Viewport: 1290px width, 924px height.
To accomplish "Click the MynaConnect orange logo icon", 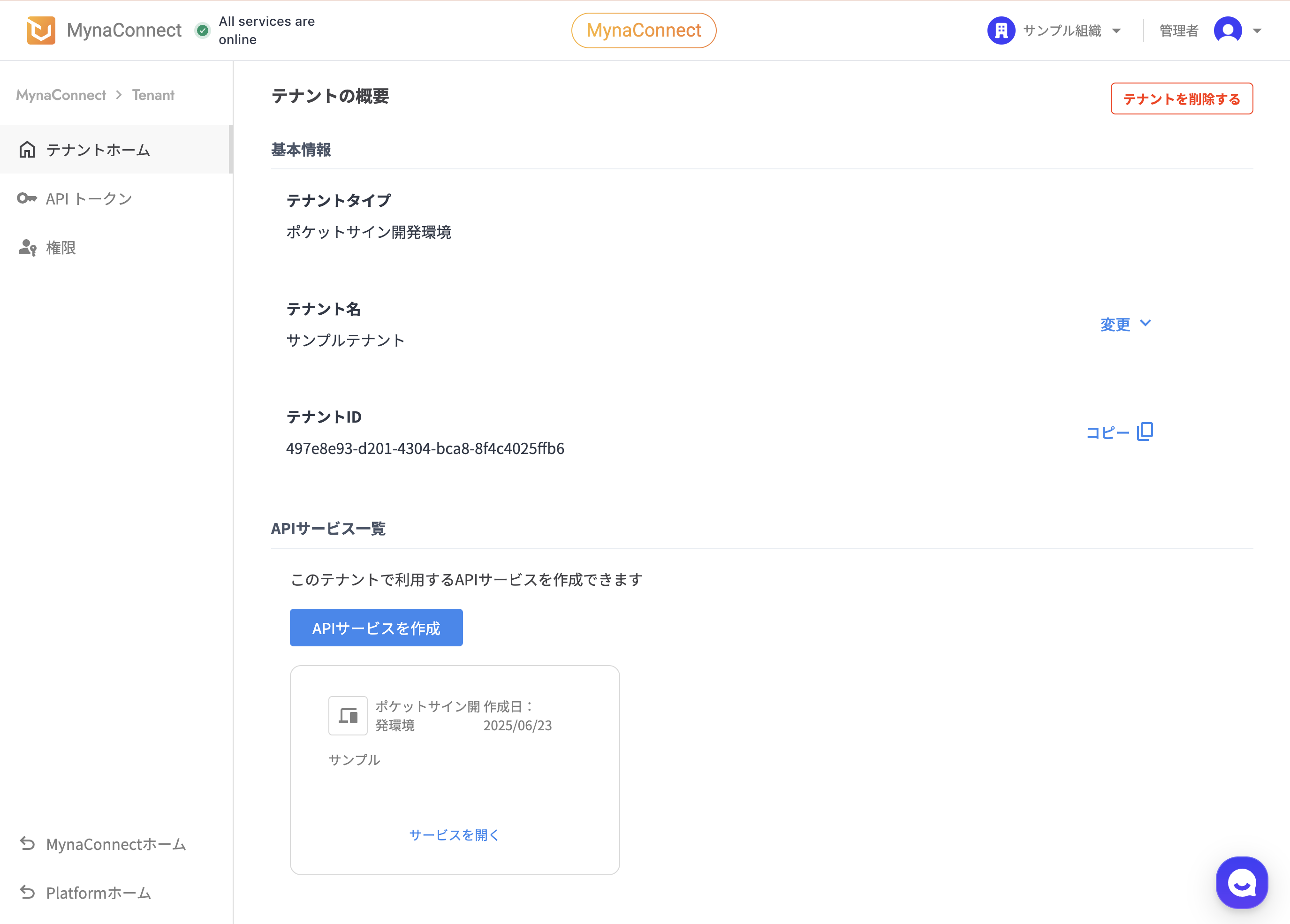I will tap(41, 30).
